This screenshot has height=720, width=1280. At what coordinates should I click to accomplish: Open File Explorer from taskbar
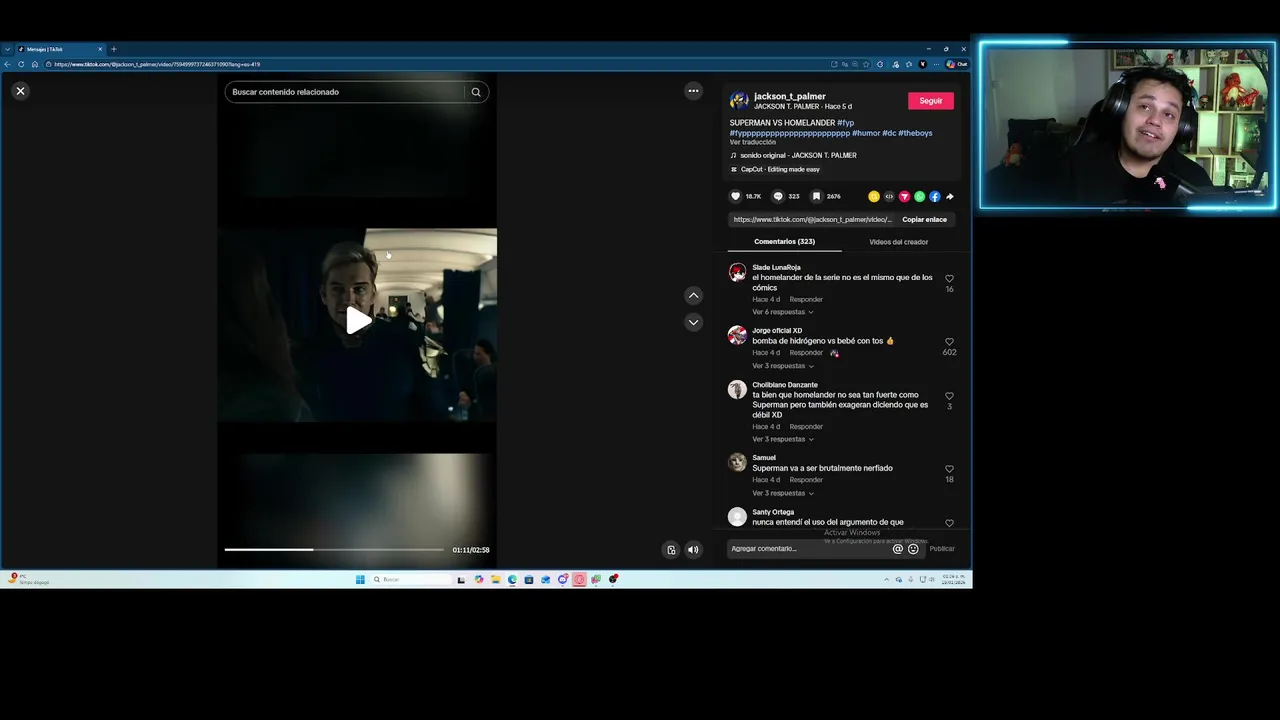pos(495,579)
